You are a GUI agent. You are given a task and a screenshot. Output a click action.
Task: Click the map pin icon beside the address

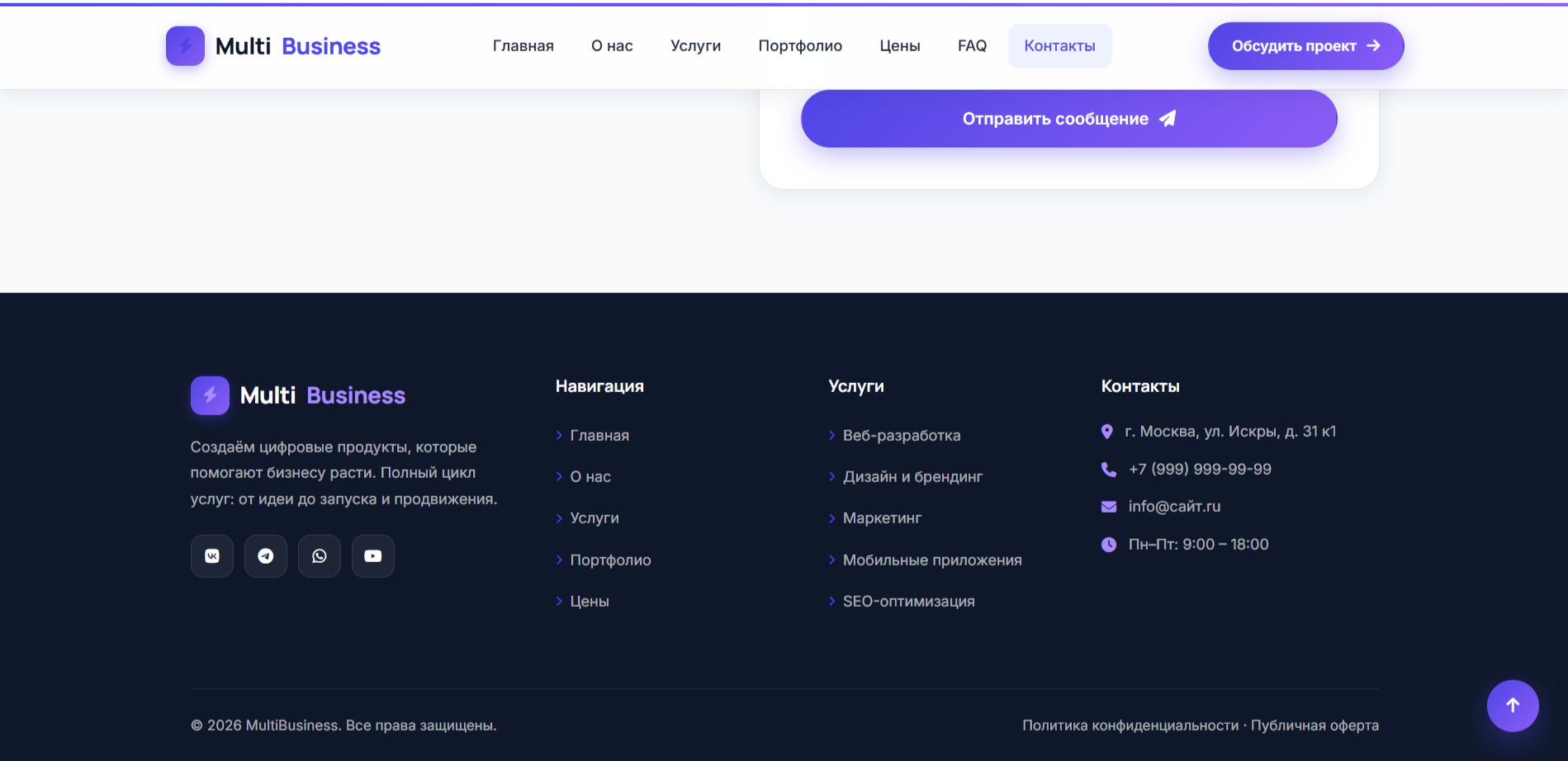[x=1107, y=432]
